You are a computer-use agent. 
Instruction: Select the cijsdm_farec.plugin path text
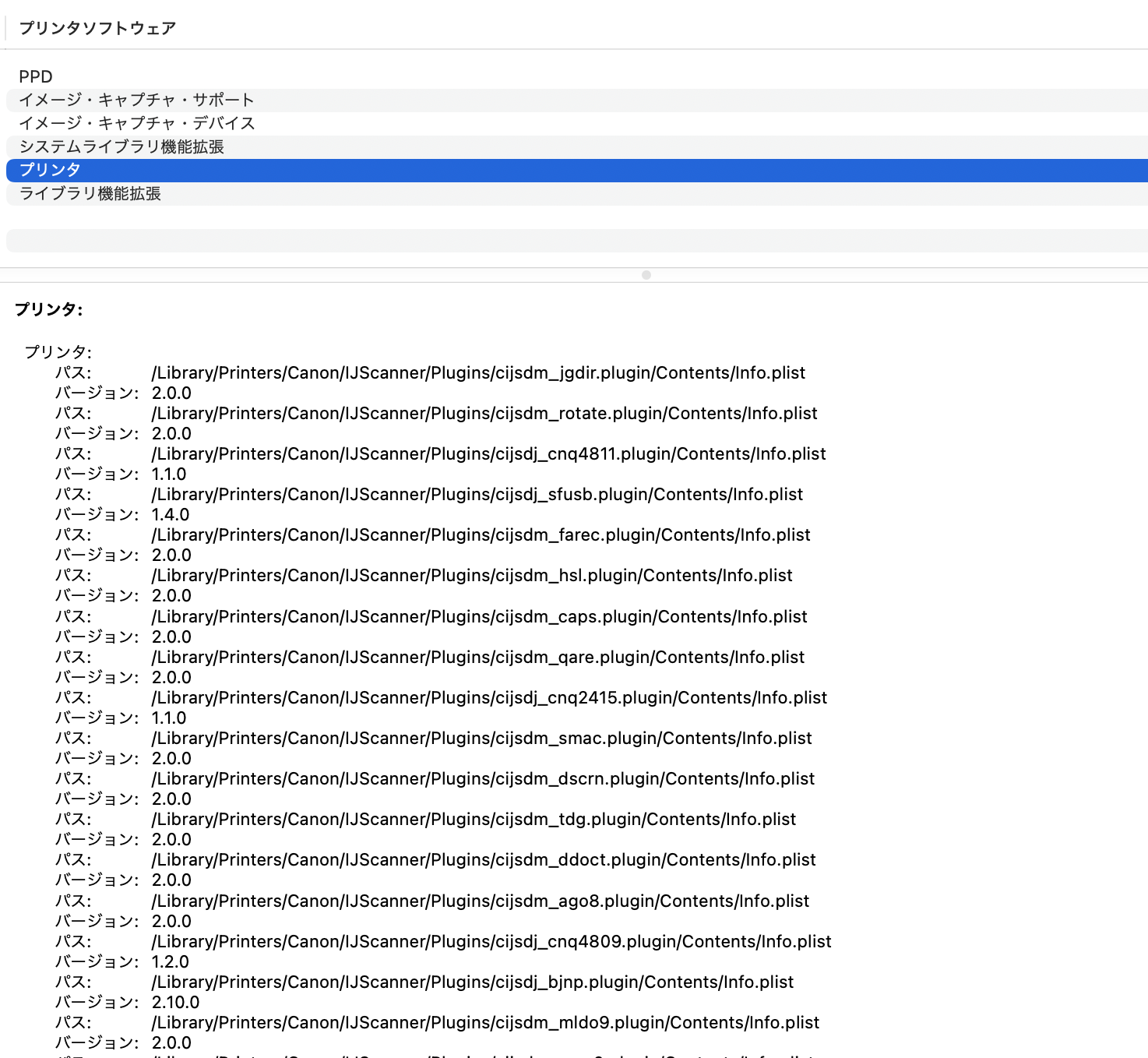[481, 534]
